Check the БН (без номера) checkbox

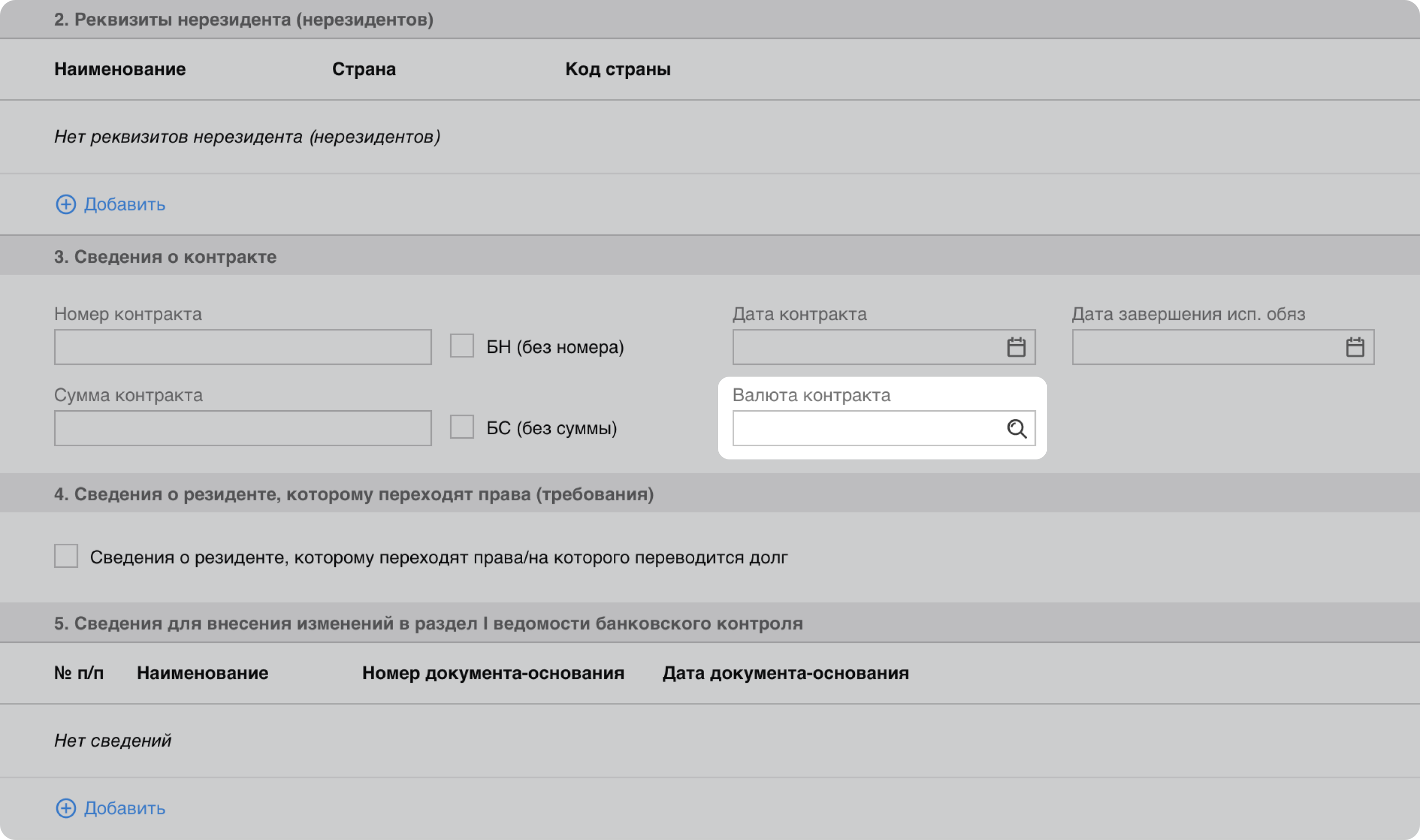coord(462,346)
